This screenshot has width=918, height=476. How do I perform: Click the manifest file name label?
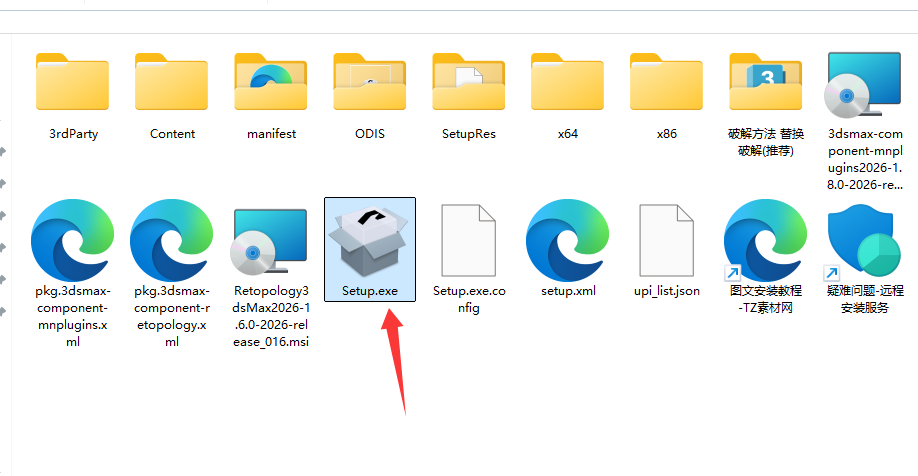[x=271, y=134]
